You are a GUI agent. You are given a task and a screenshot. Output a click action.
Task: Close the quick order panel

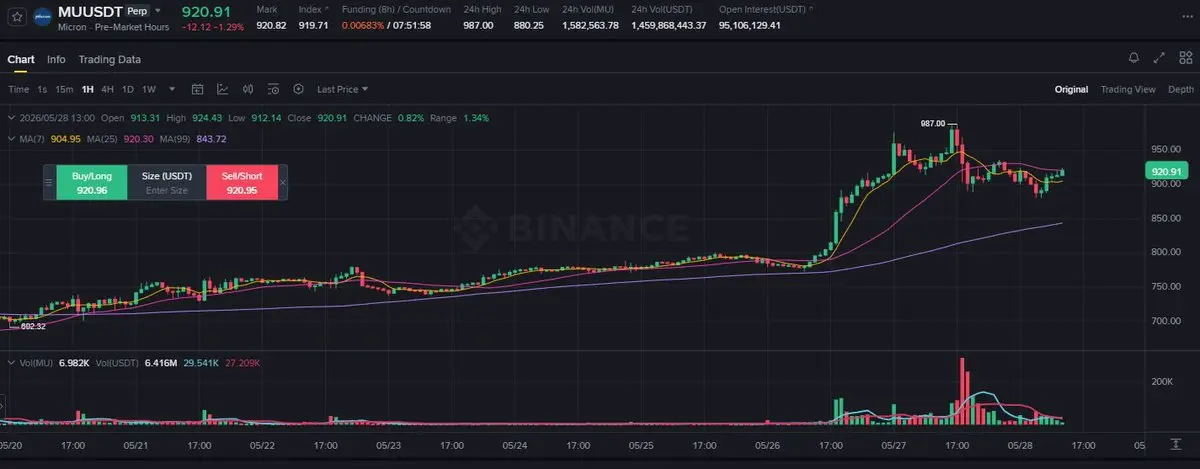282,182
